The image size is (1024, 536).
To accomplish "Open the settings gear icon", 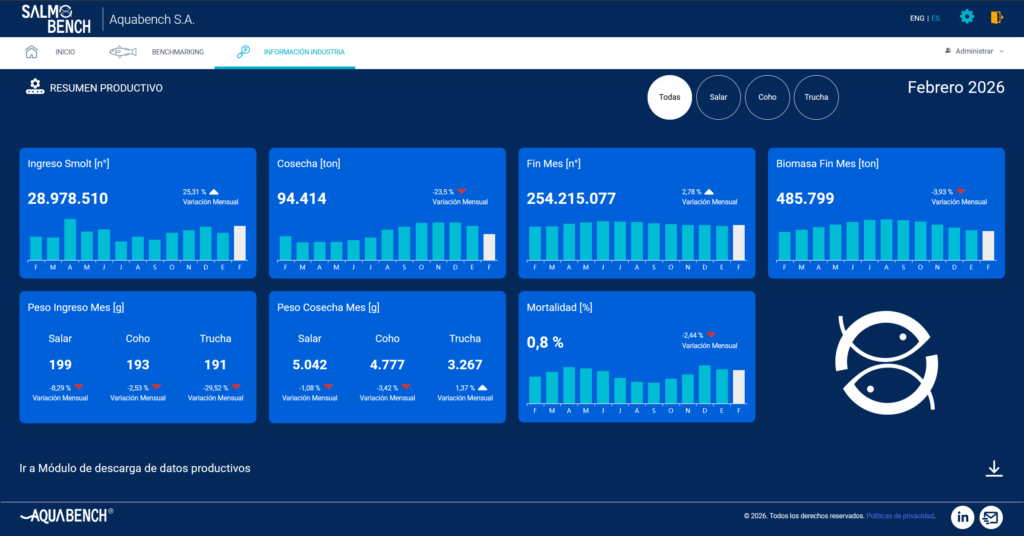I will (966, 17).
